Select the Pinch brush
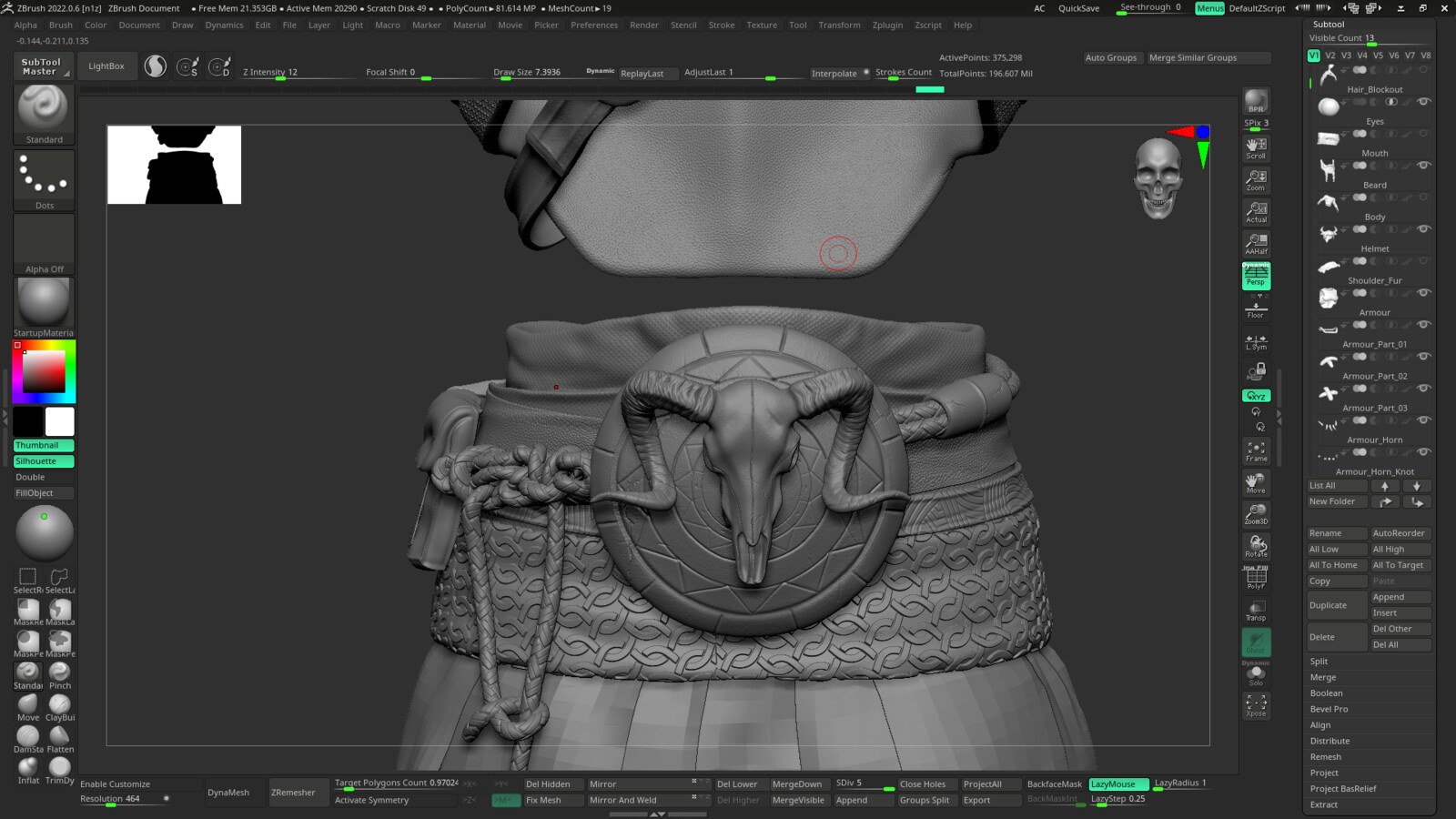This screenshot has height=819, width=1456. point(60,675)
